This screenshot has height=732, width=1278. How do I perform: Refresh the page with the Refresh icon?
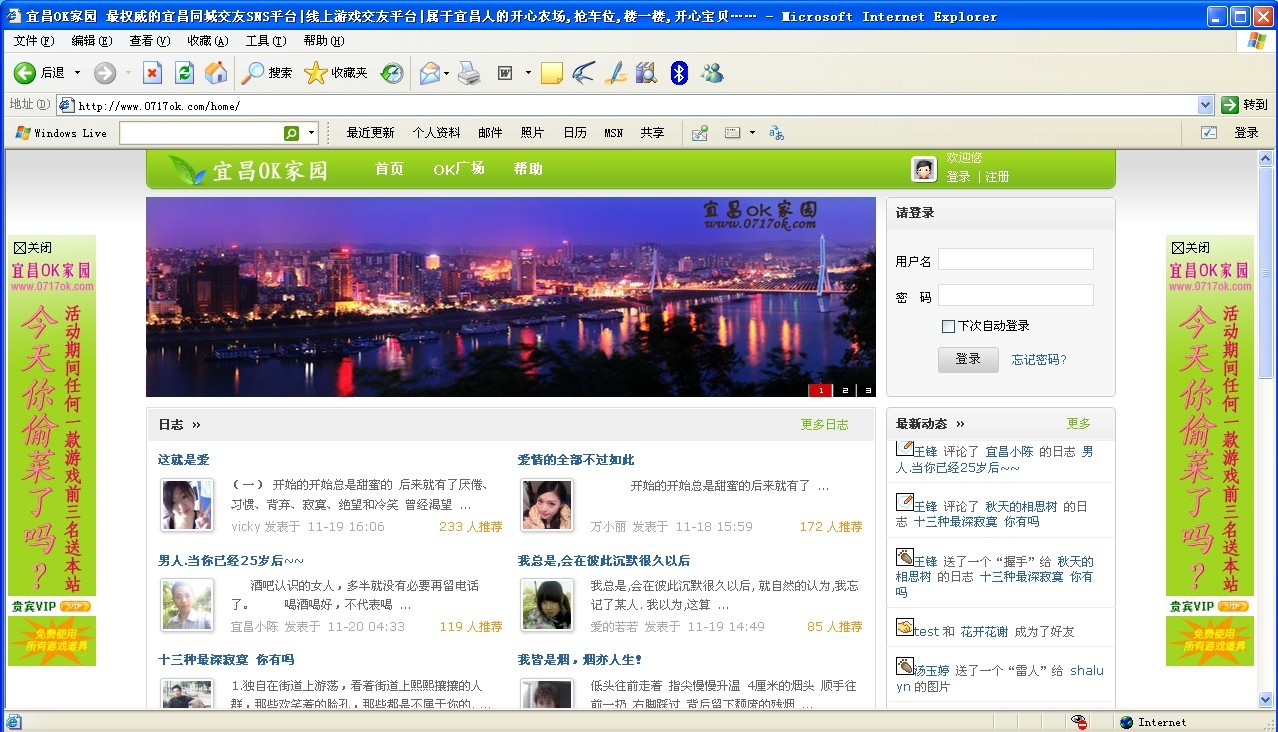click(184, 73)
